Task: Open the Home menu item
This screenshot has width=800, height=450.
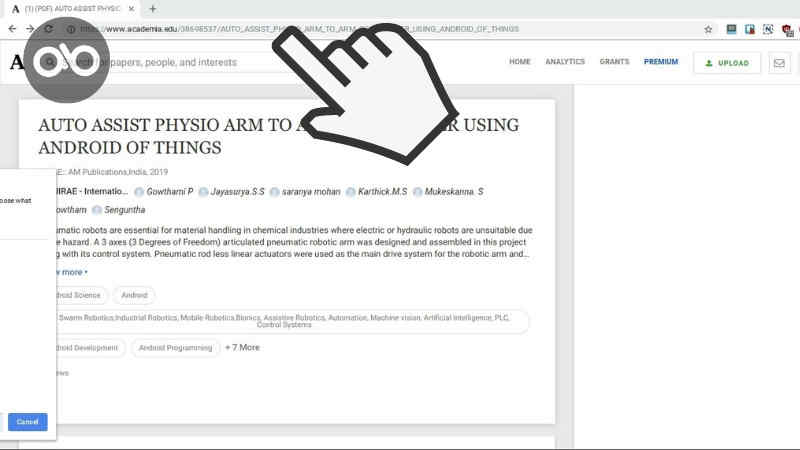Action: click(519, 62)
